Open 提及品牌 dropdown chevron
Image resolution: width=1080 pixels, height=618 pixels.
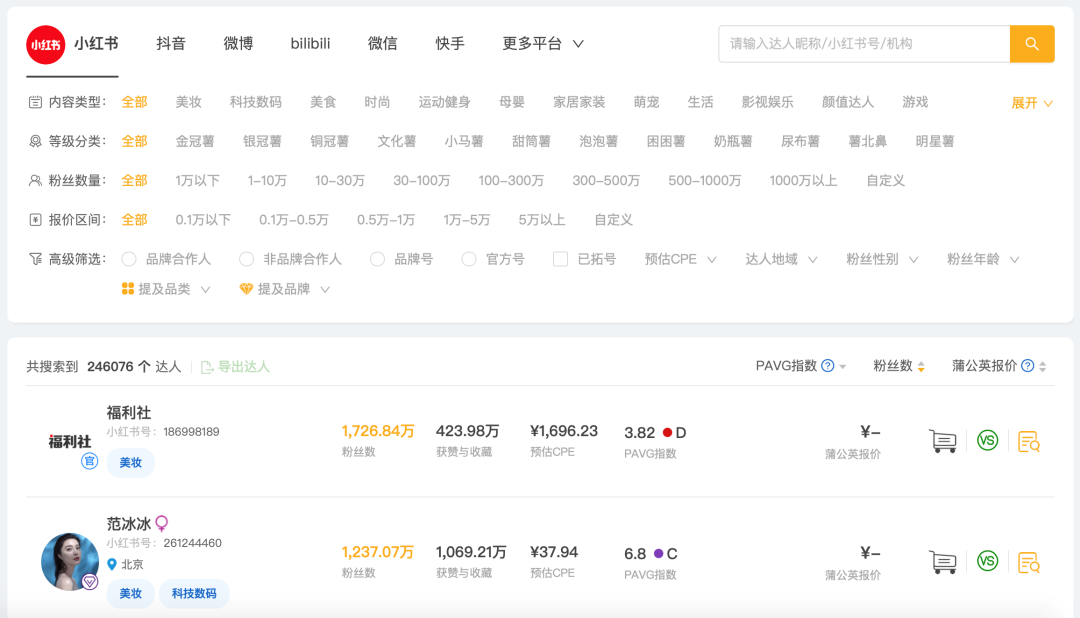325,289
